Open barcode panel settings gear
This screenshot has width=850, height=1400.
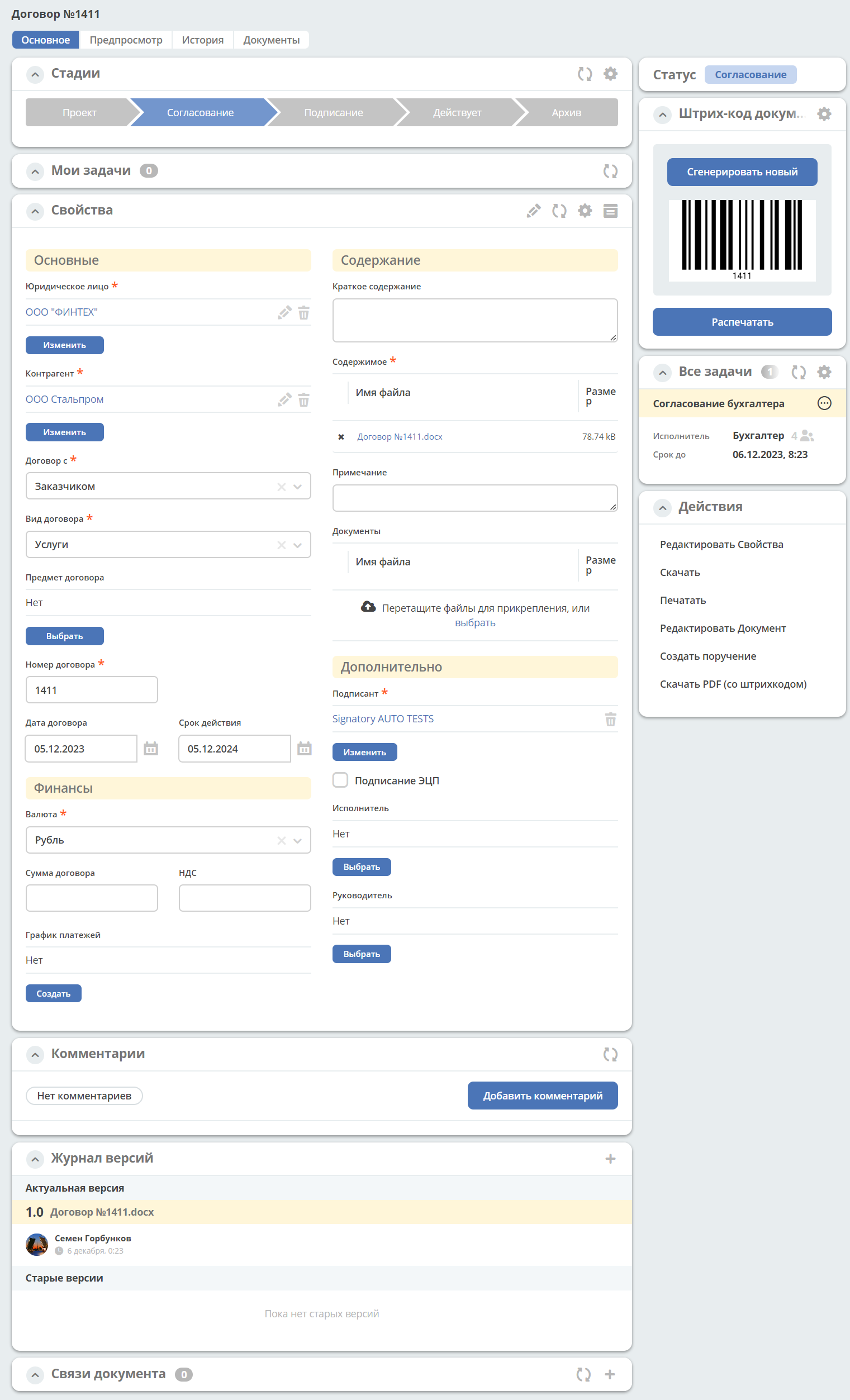(824, 114)
